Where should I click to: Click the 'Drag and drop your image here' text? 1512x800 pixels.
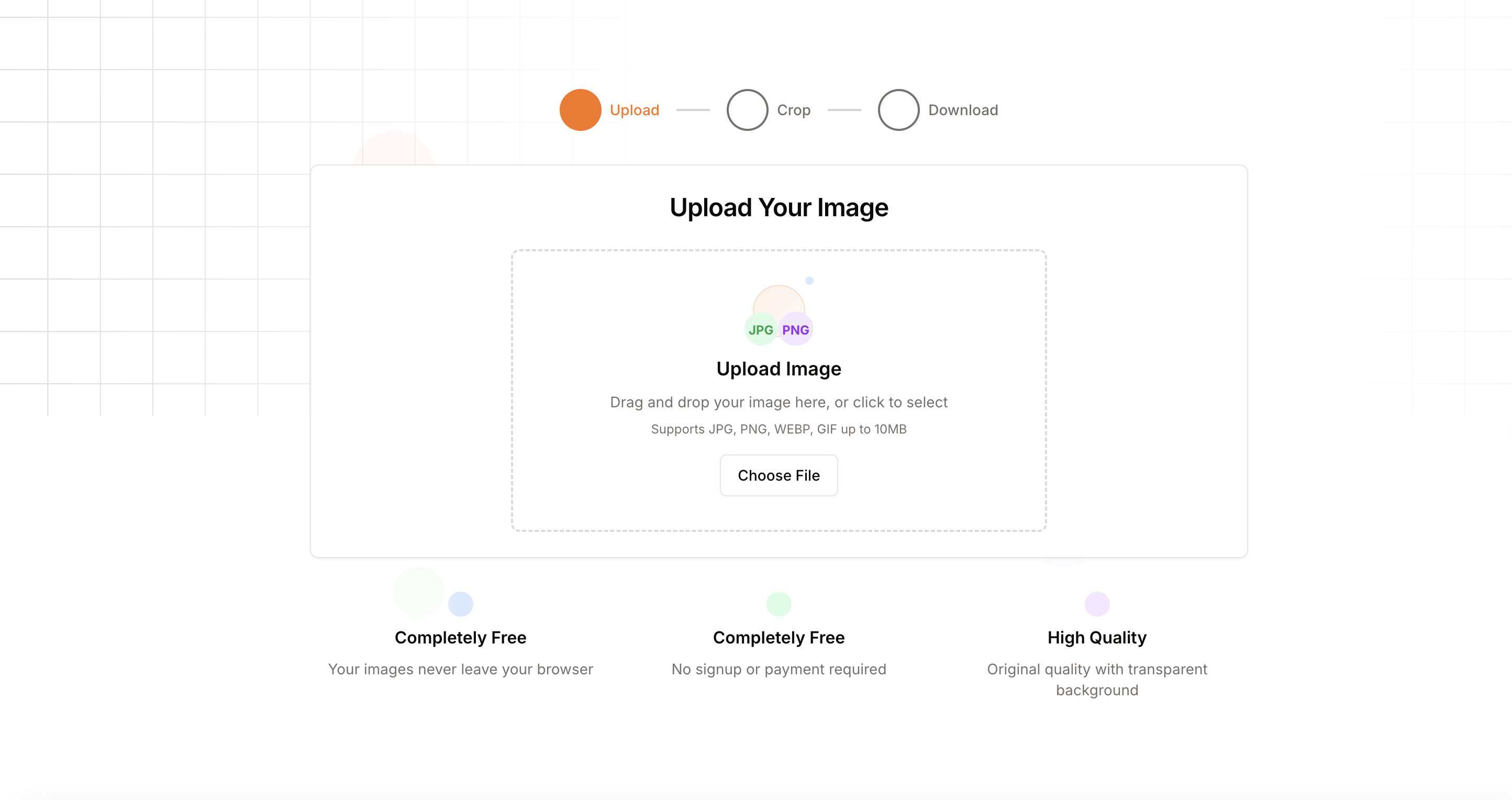tap(779, 402)
